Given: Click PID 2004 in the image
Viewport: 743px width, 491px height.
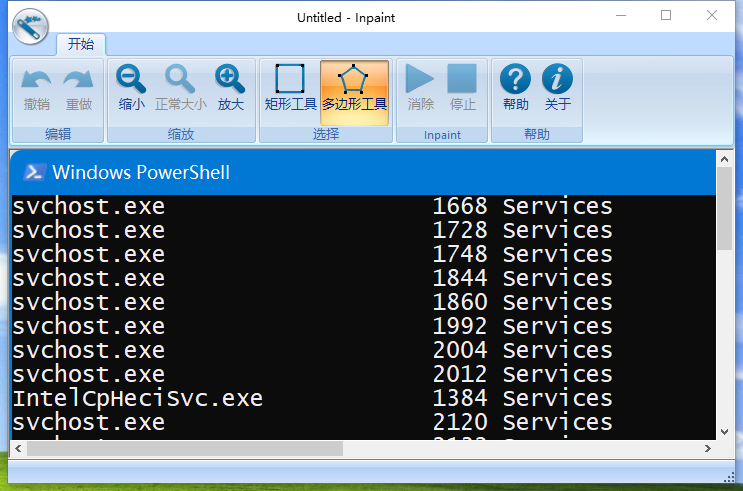Looking at the screenshot, I should (460, 350).
